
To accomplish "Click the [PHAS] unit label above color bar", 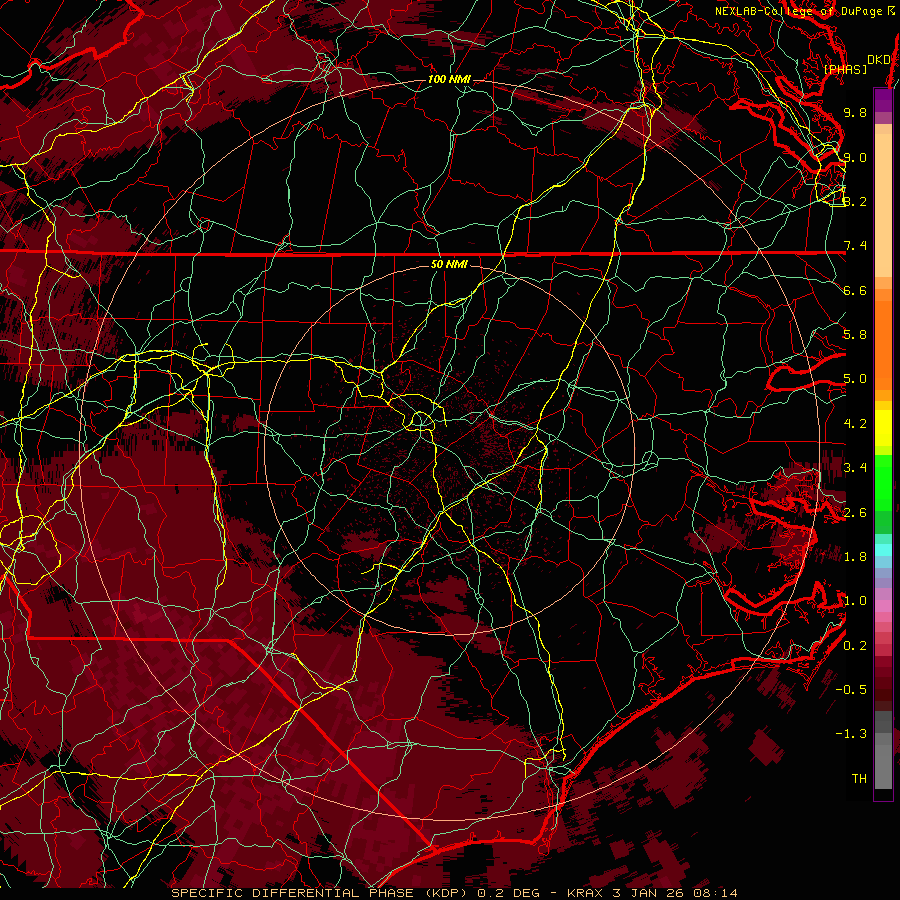I will 845,70.
